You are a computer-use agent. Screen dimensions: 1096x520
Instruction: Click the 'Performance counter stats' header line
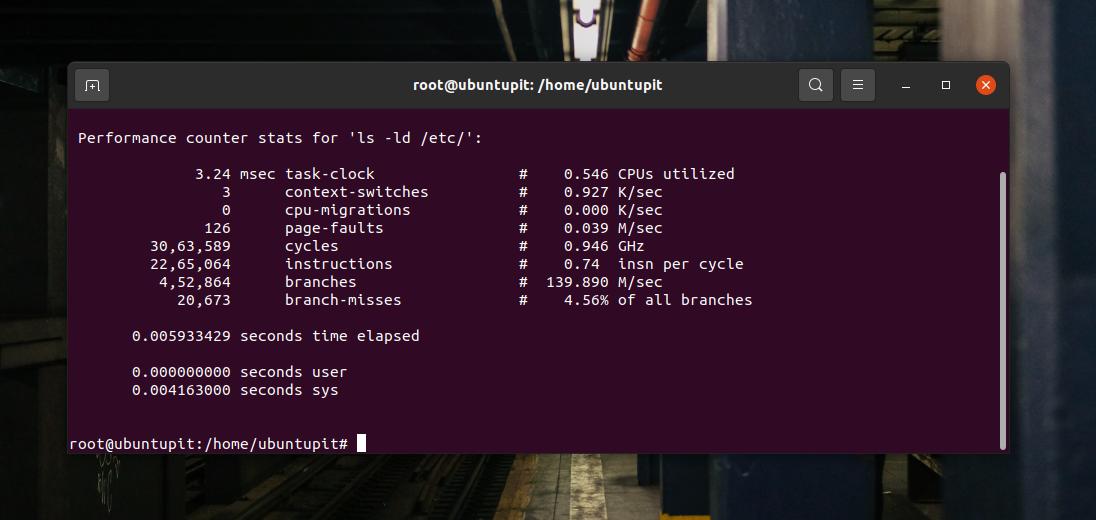pyautogui.click(x=280, y=138)
